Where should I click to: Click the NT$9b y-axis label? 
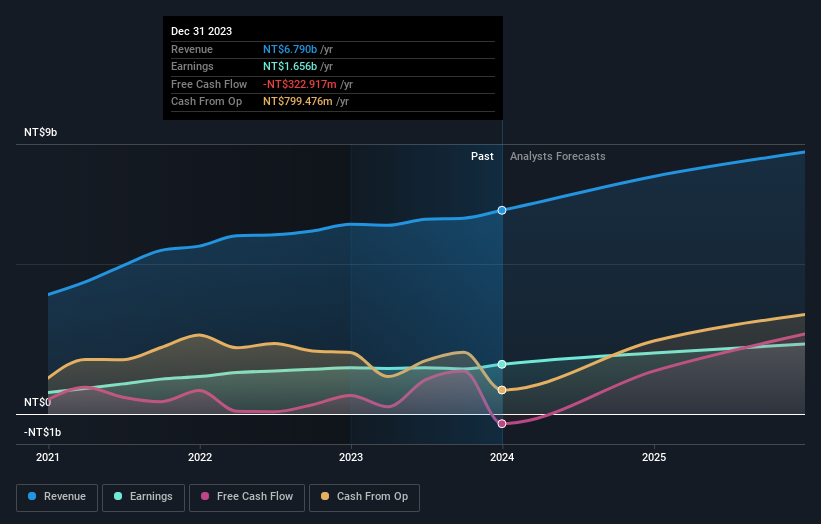pyautogui.click(x=40, y=132)
